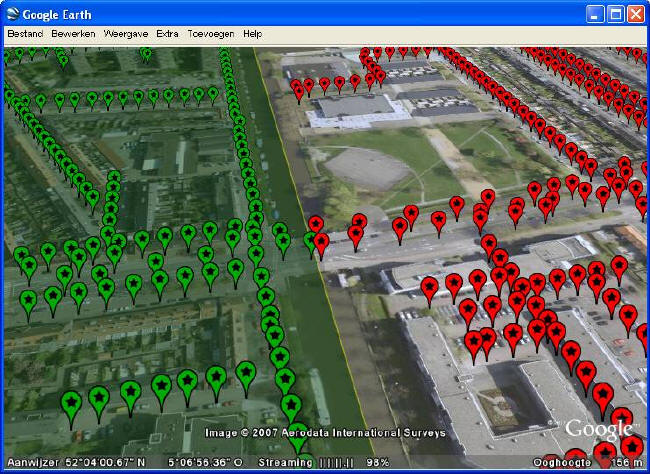Click the longitude 5°06'56.36" O readout
Image resolution: width=650 pixels, height=474 pixels.
tap(206, 462)
